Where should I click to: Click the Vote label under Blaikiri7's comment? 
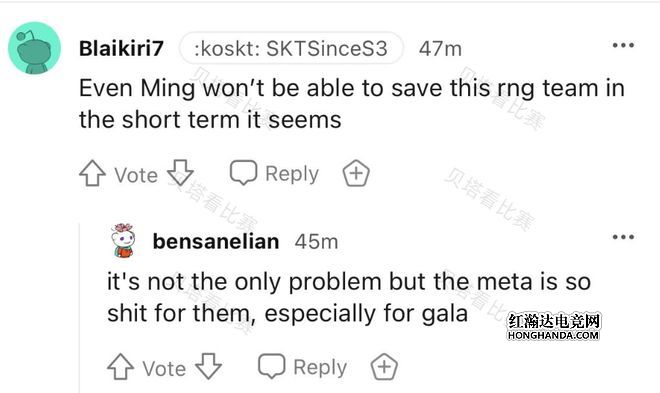pyautogui.click(x=136, y=175)
